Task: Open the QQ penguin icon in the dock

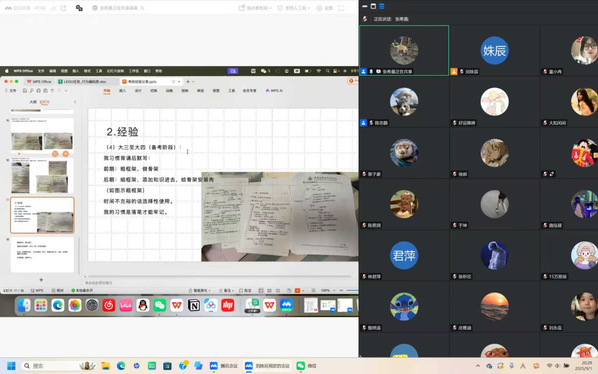Action: pos(143,305)
